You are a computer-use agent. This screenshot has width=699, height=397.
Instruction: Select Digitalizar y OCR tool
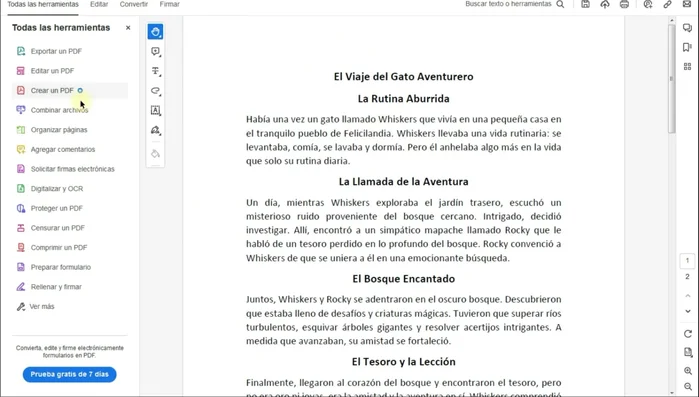point(70,188)
